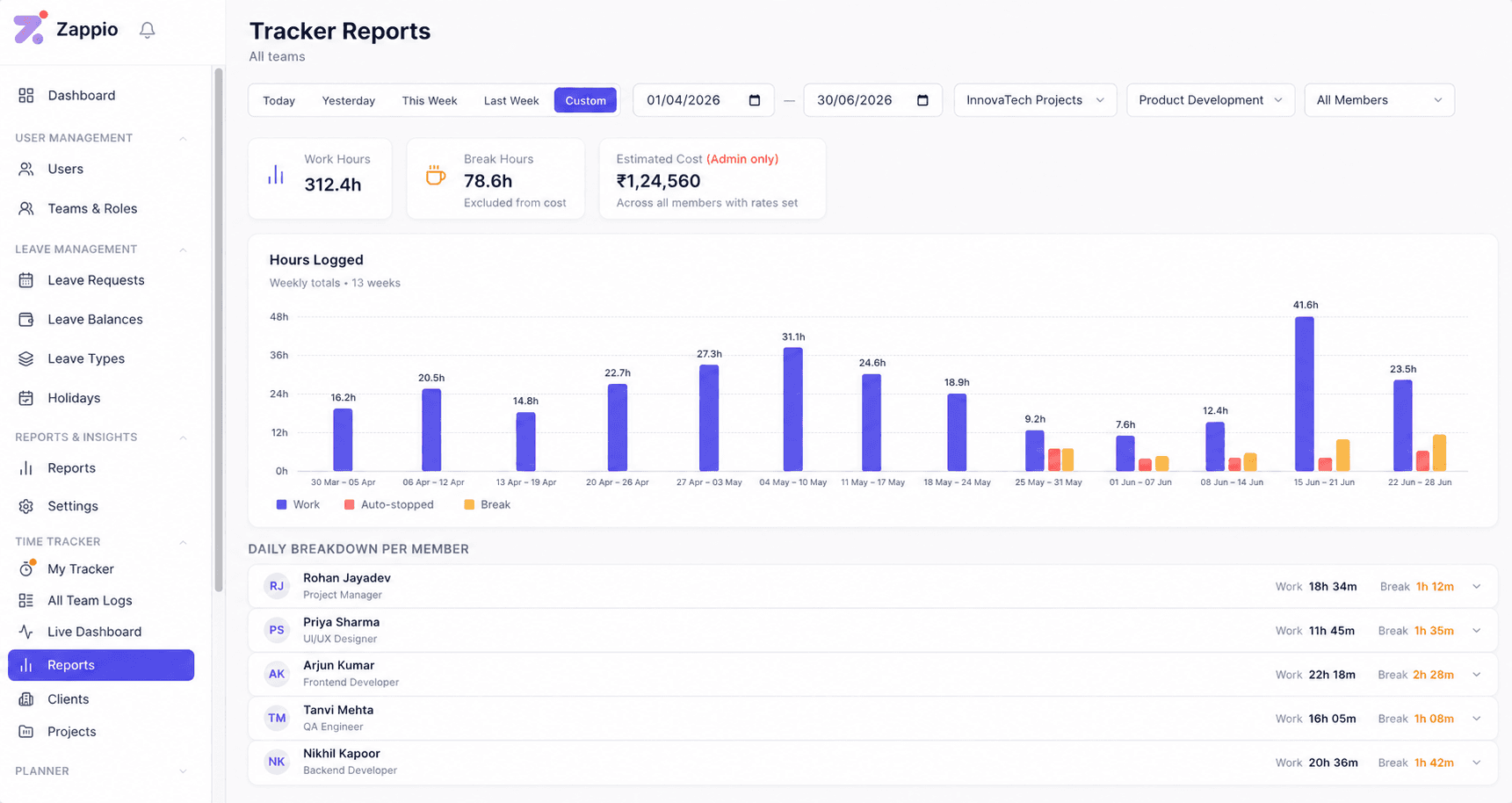Click the Users person icon
Screen dimensions: 1512x803
click(26, 169)
